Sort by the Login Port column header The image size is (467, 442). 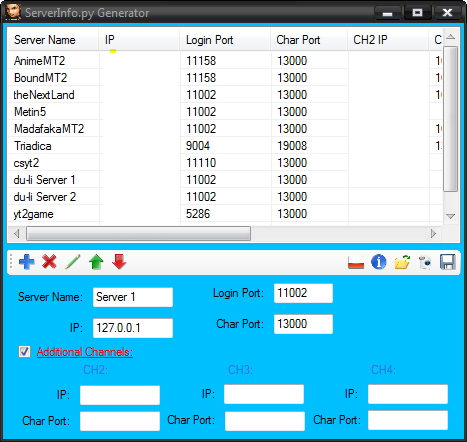coord(225,40)
